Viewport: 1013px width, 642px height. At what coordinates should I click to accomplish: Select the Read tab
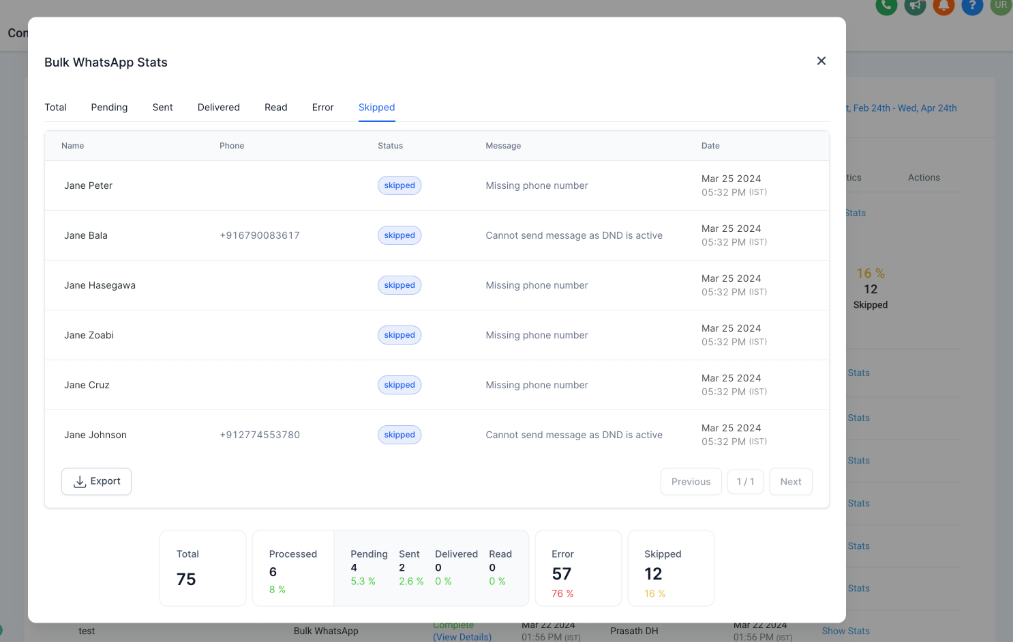[x=276, y=107]
